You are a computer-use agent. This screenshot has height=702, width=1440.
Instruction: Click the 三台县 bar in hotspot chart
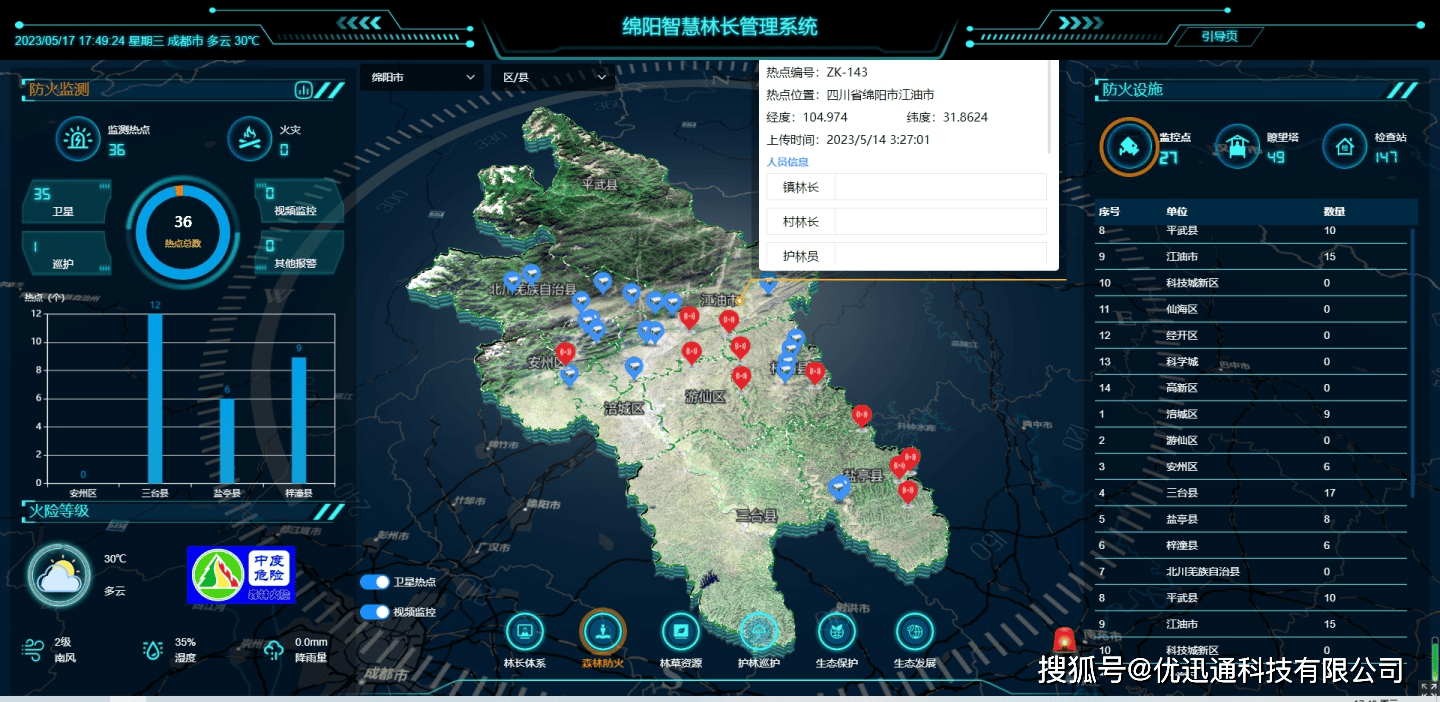pyautogui.click(x=155, y=399)
